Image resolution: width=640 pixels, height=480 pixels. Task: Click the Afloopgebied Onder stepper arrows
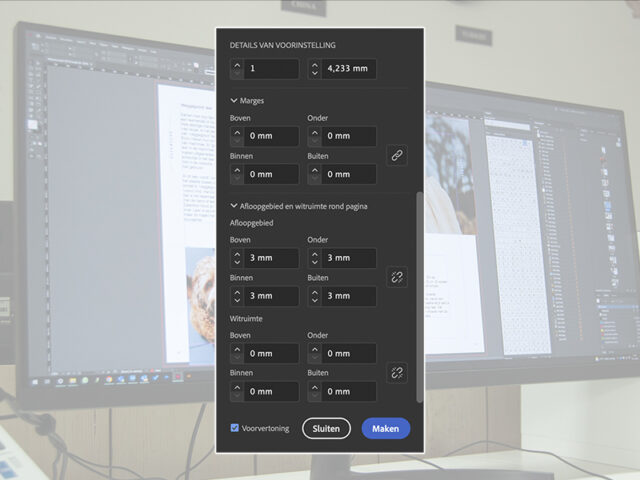point(315,258)
